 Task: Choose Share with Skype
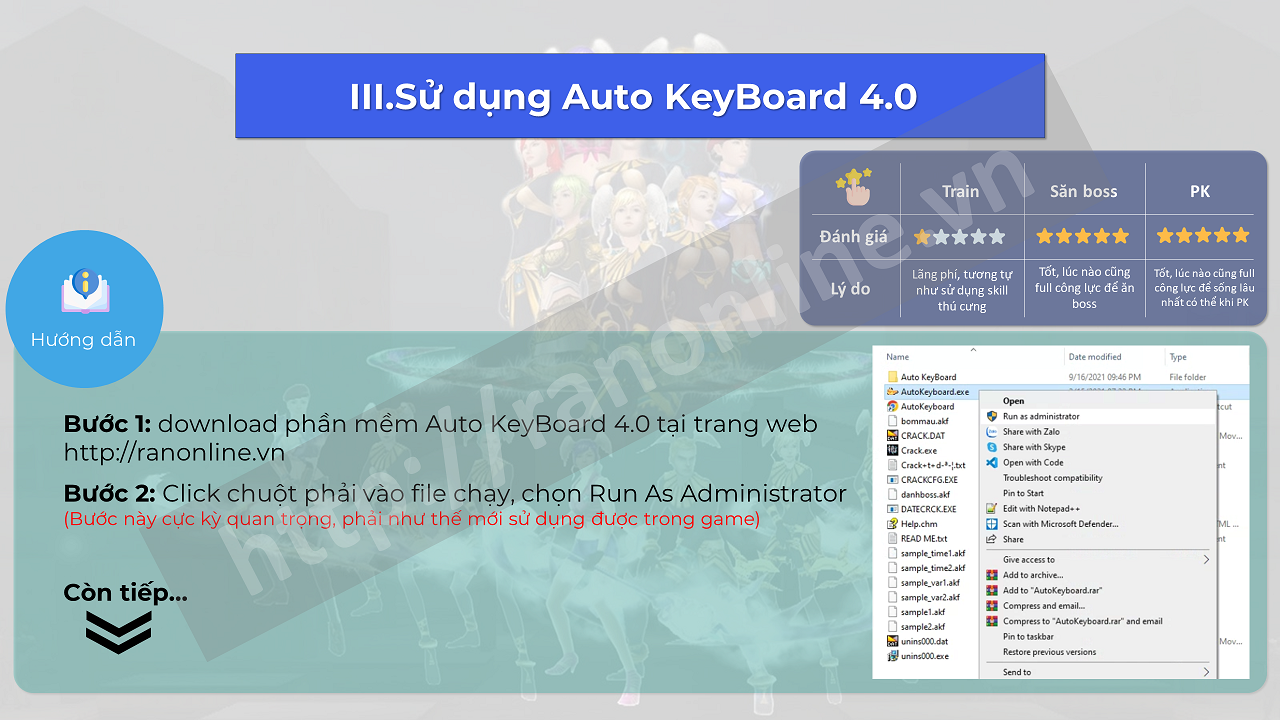[1034, 447]
